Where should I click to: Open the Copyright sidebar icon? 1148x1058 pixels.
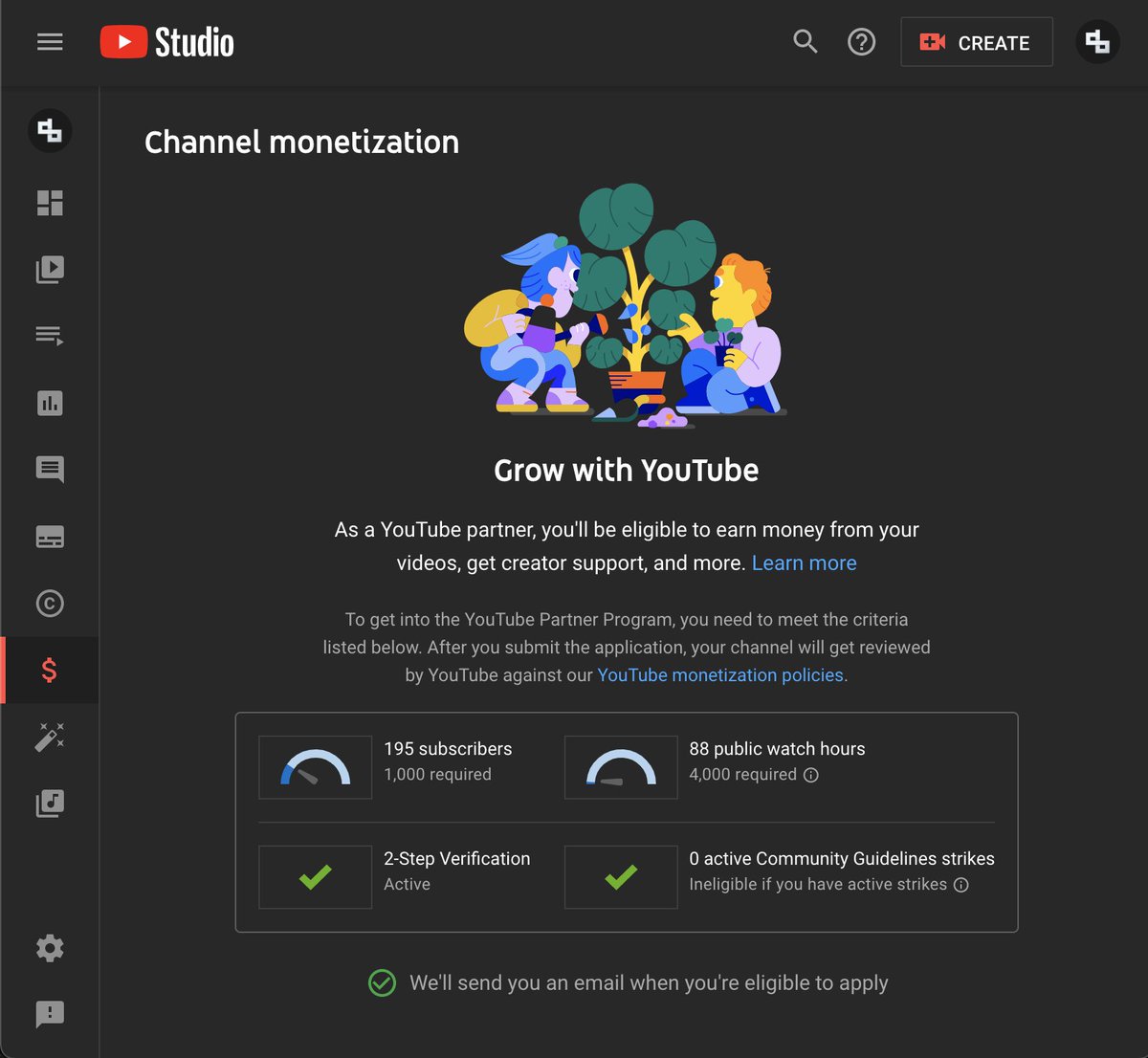[x=50, y=604]
